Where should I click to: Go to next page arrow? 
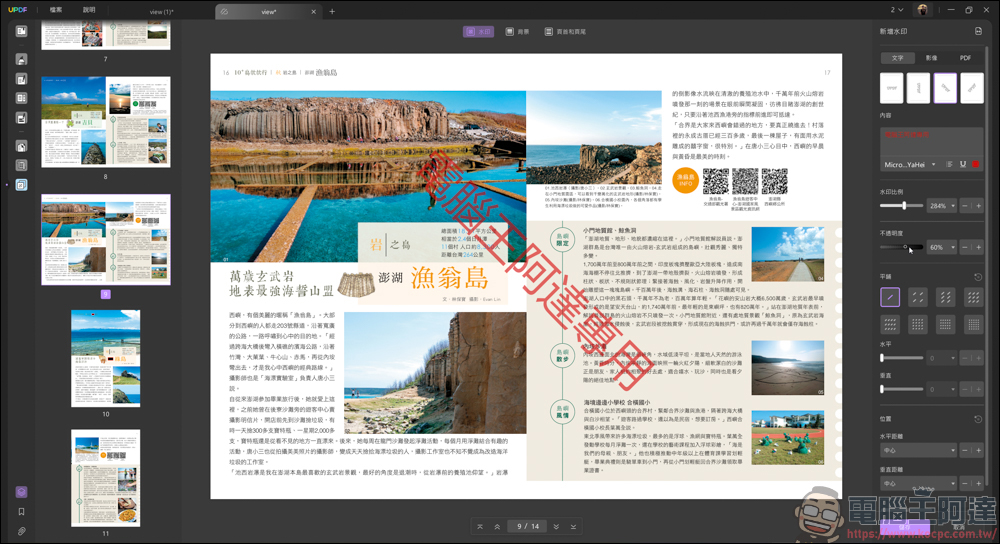coord(556,527)
